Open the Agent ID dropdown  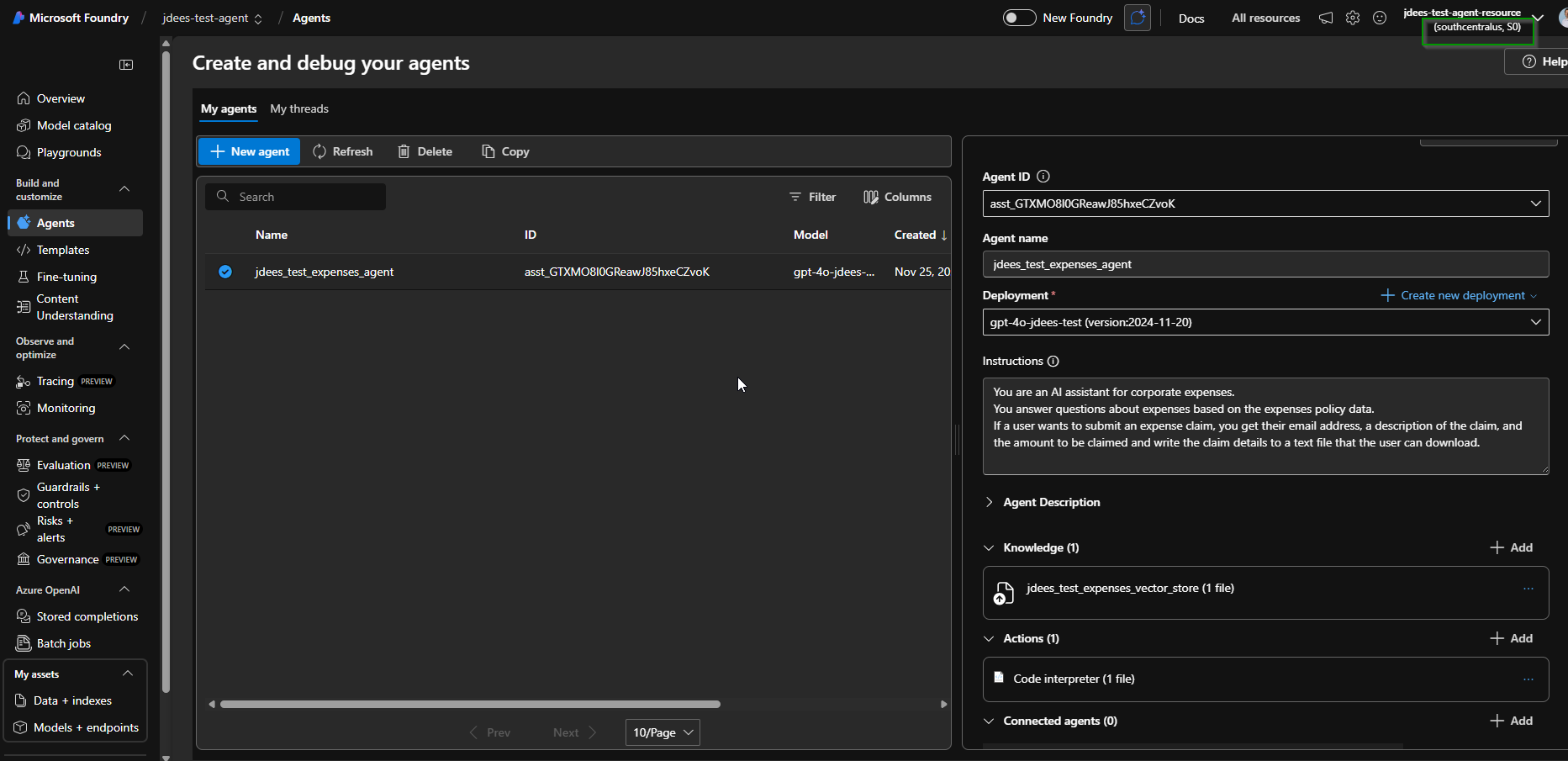coord(1265,203)
